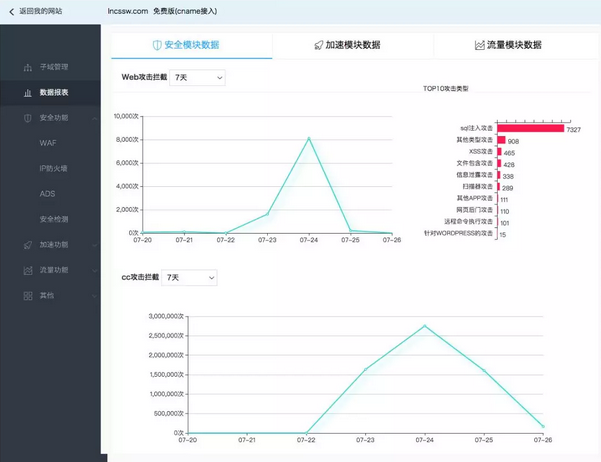This screenshot has height=462, width=601.
Task: Click the cc攻击拦截 heading
Action: 140,277
